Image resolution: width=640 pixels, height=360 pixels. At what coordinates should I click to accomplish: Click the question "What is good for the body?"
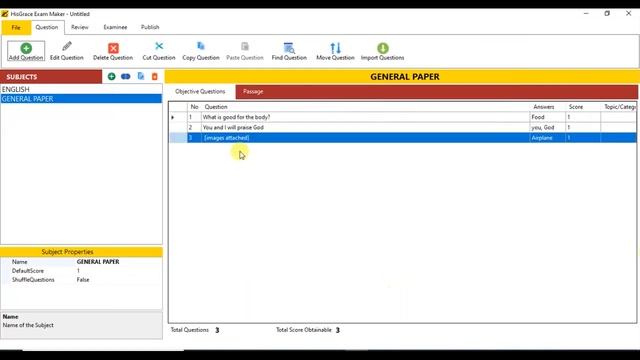(x=236, y=117)
